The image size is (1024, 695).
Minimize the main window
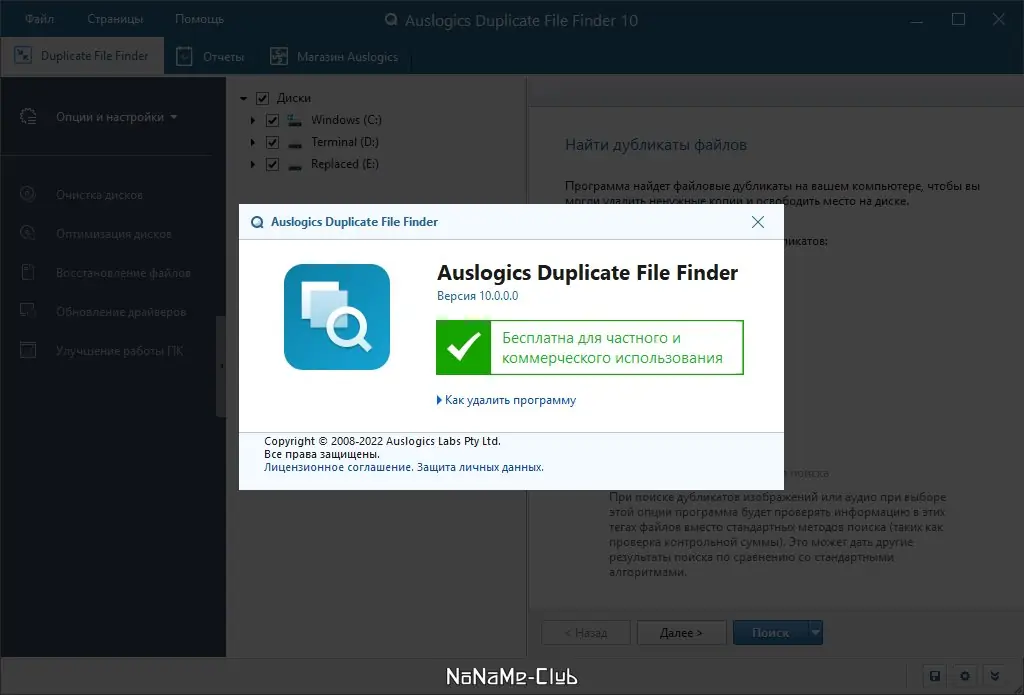917,20
